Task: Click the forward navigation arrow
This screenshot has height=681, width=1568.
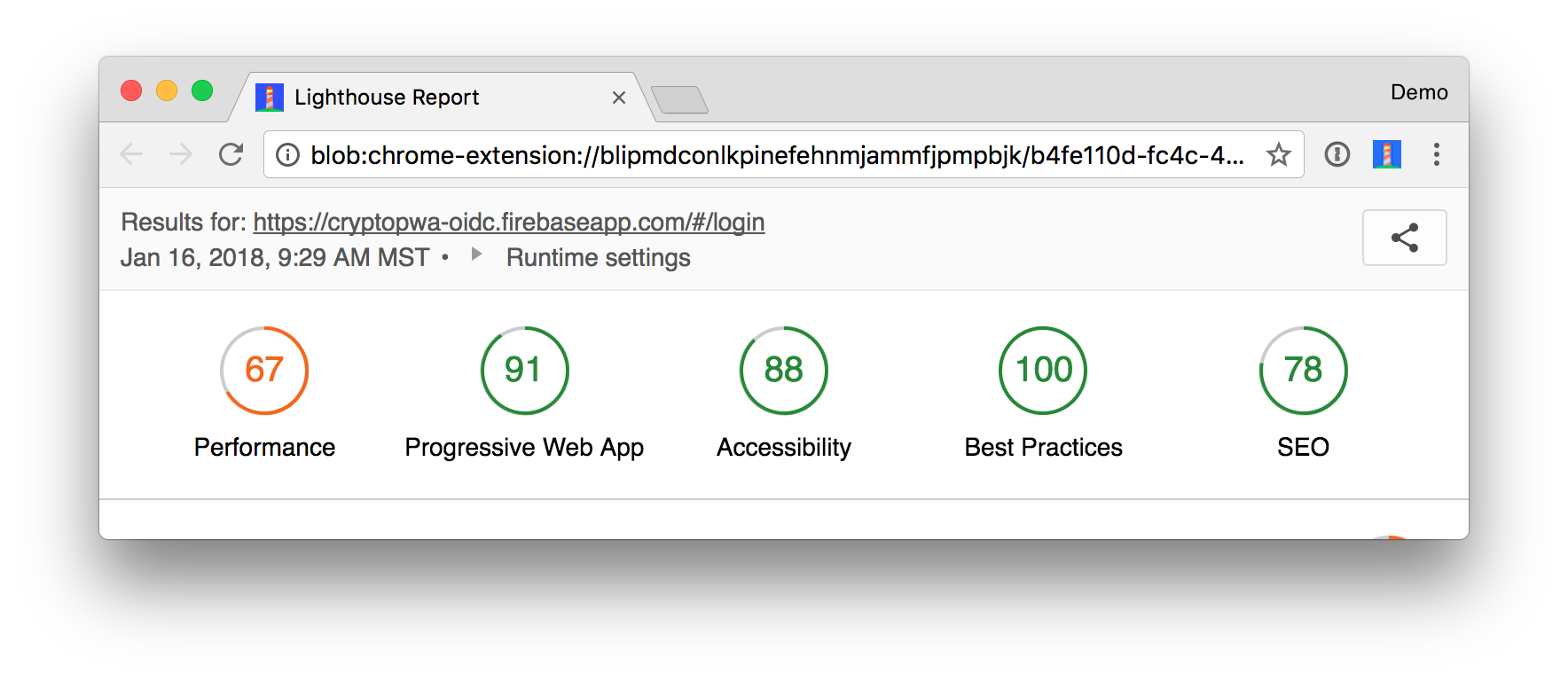Action: (x=181, y=155)
